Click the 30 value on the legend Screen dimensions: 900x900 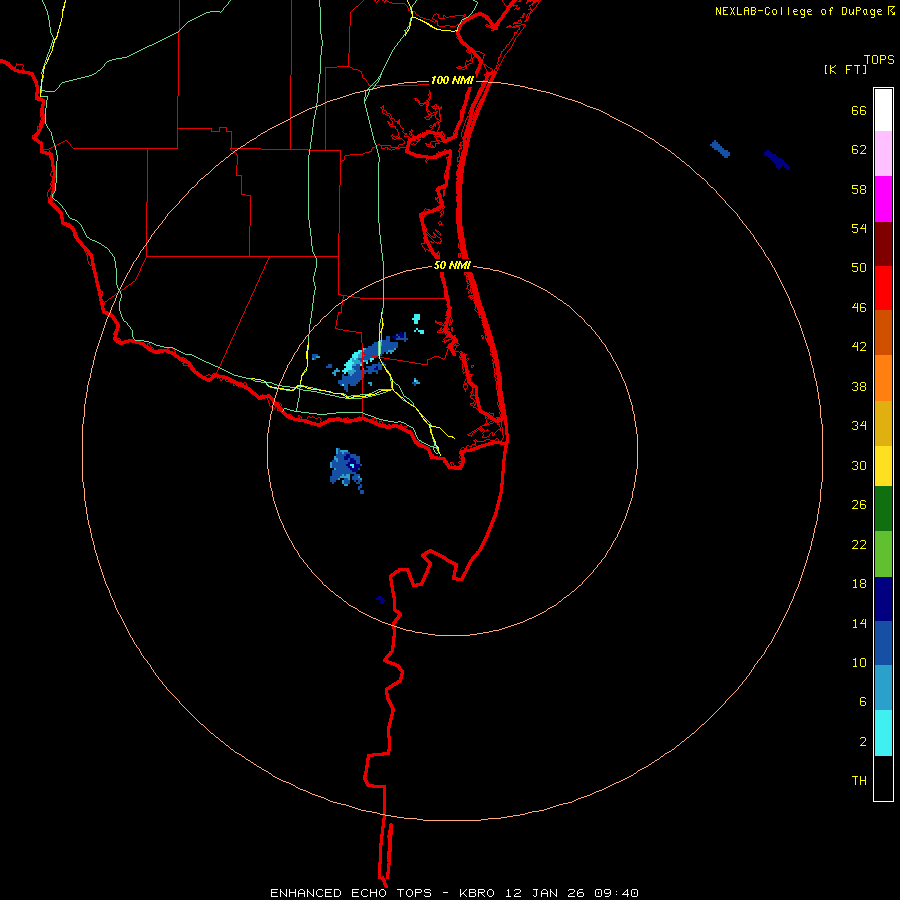pos(859,465)
